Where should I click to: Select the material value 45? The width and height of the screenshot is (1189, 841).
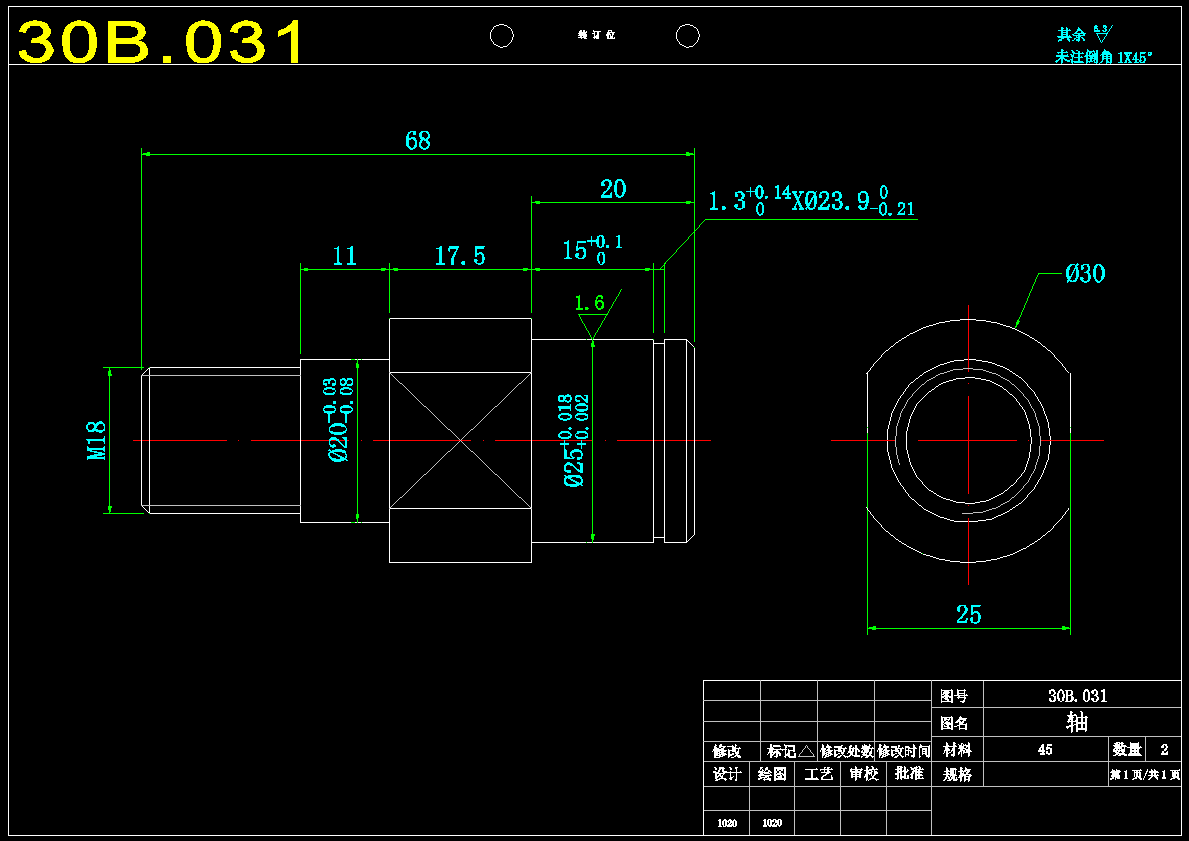(x=1045, y=750)
